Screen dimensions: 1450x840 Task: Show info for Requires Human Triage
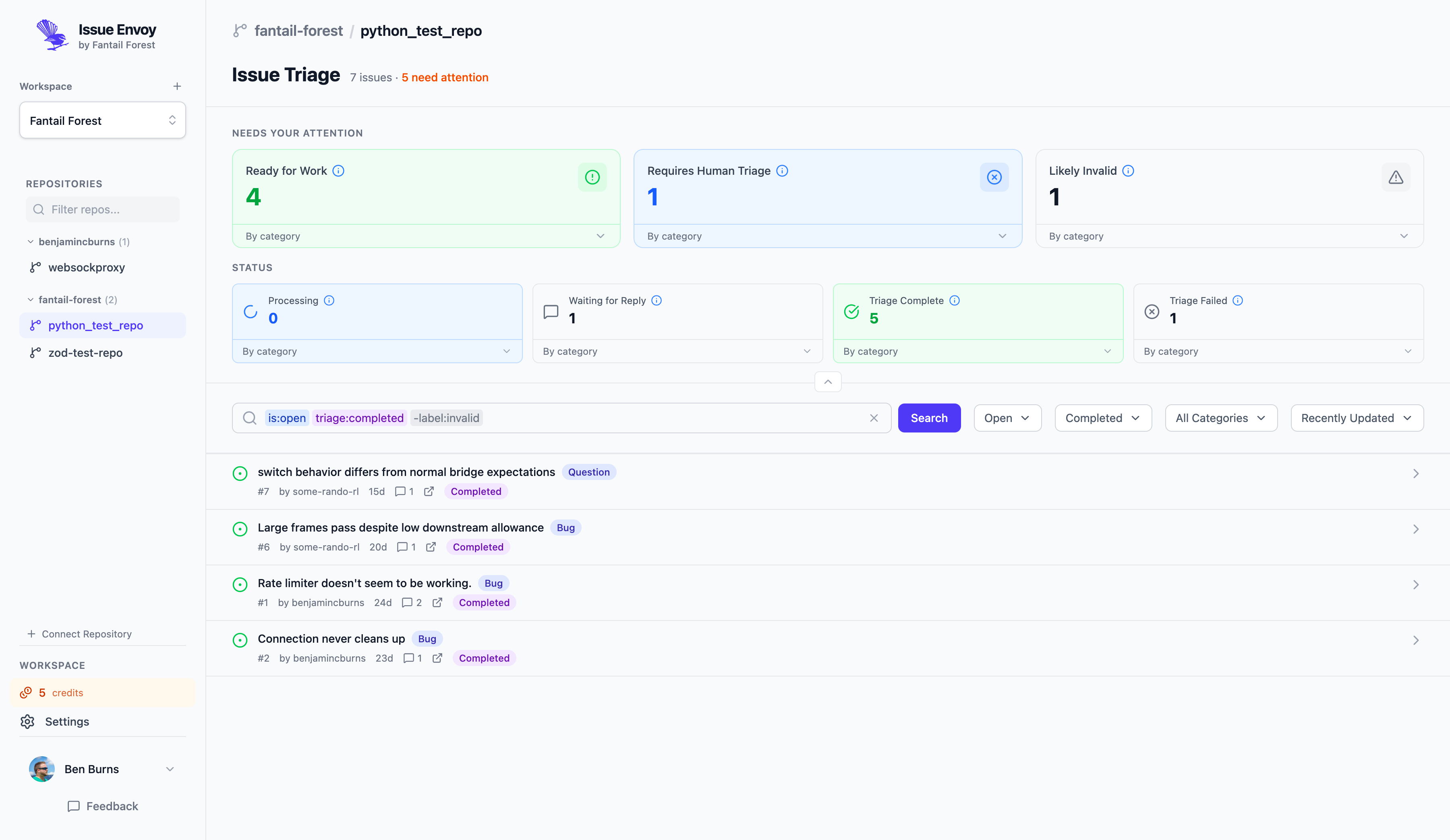(782, 171)
